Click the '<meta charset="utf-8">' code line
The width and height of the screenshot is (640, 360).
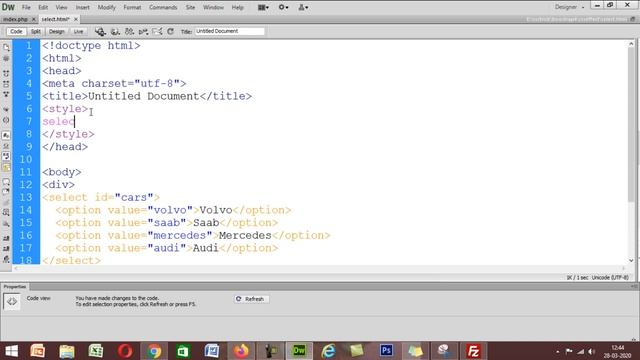coord(114,84)
